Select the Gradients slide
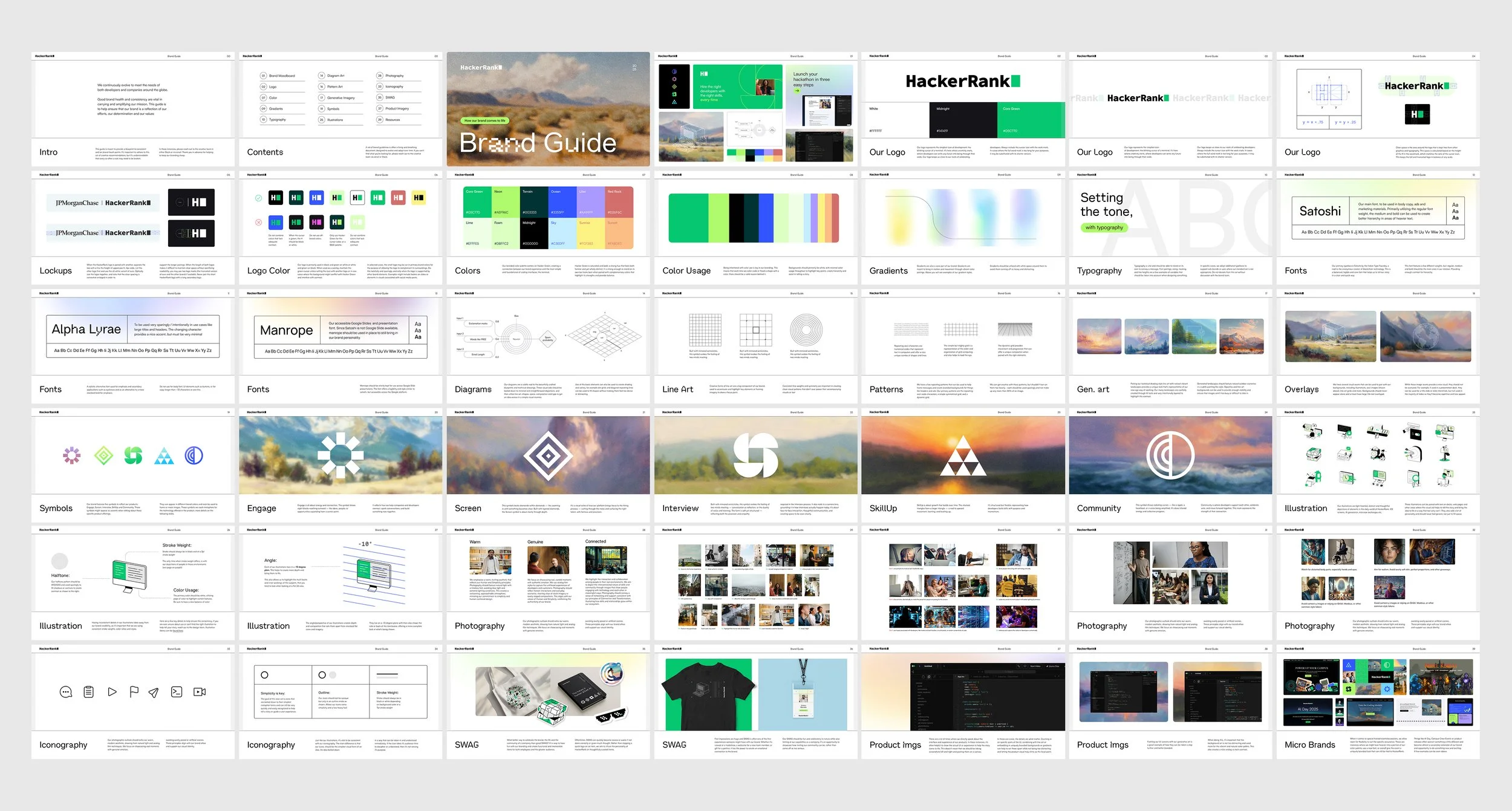The width and height of the screenshot is (1512, 811). point(963,228)
